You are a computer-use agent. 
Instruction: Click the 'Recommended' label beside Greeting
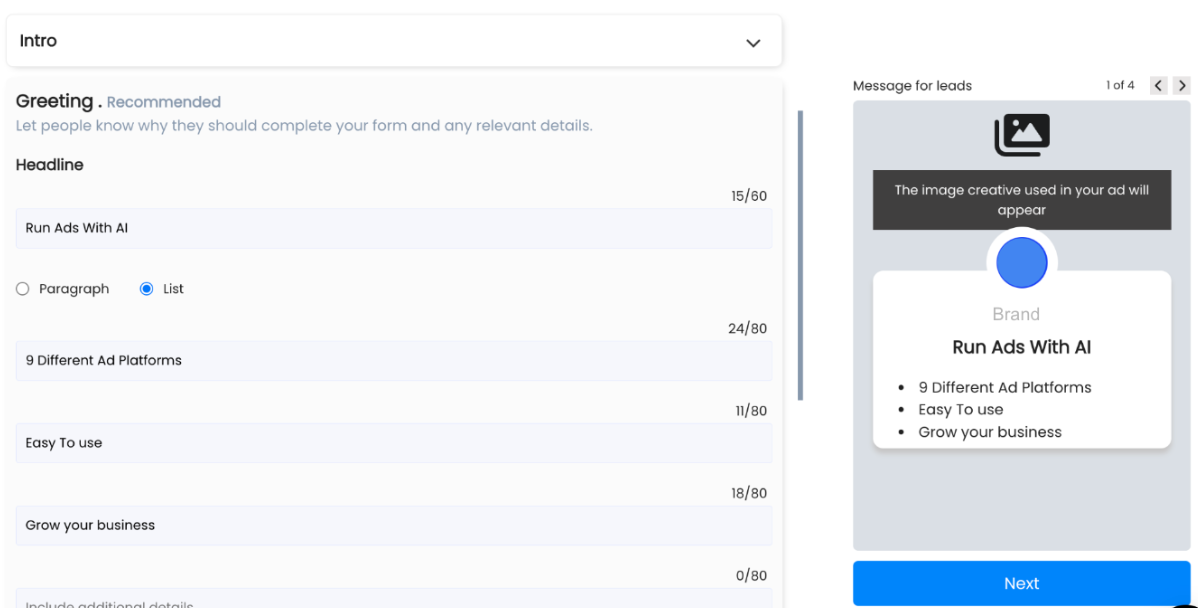click(x=163, y=102)
